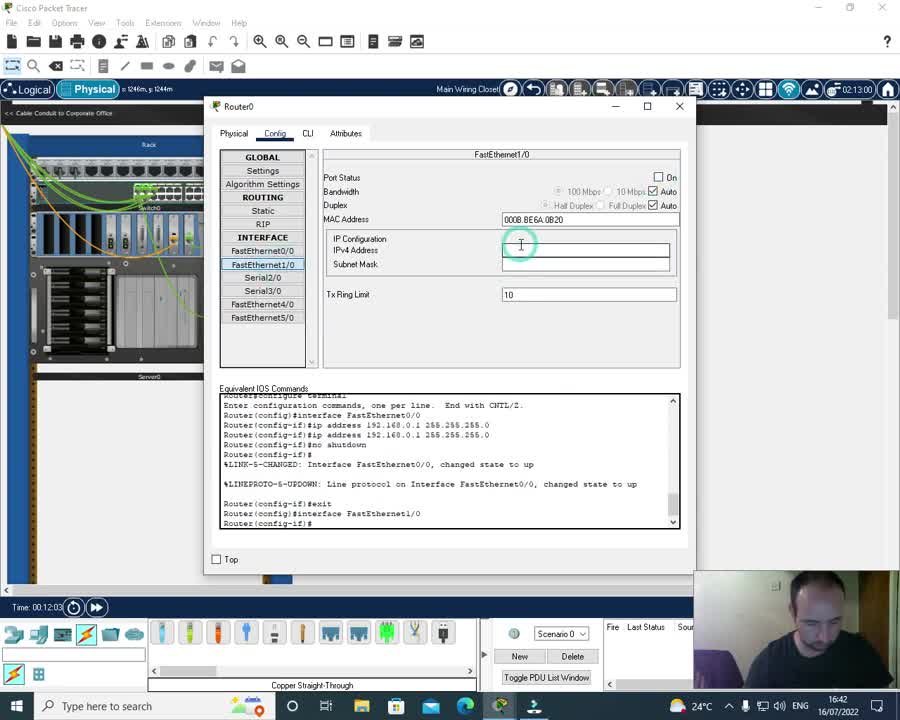The image size is (900, 720).
Task: Open the Options menu
Action: (64, 23)
